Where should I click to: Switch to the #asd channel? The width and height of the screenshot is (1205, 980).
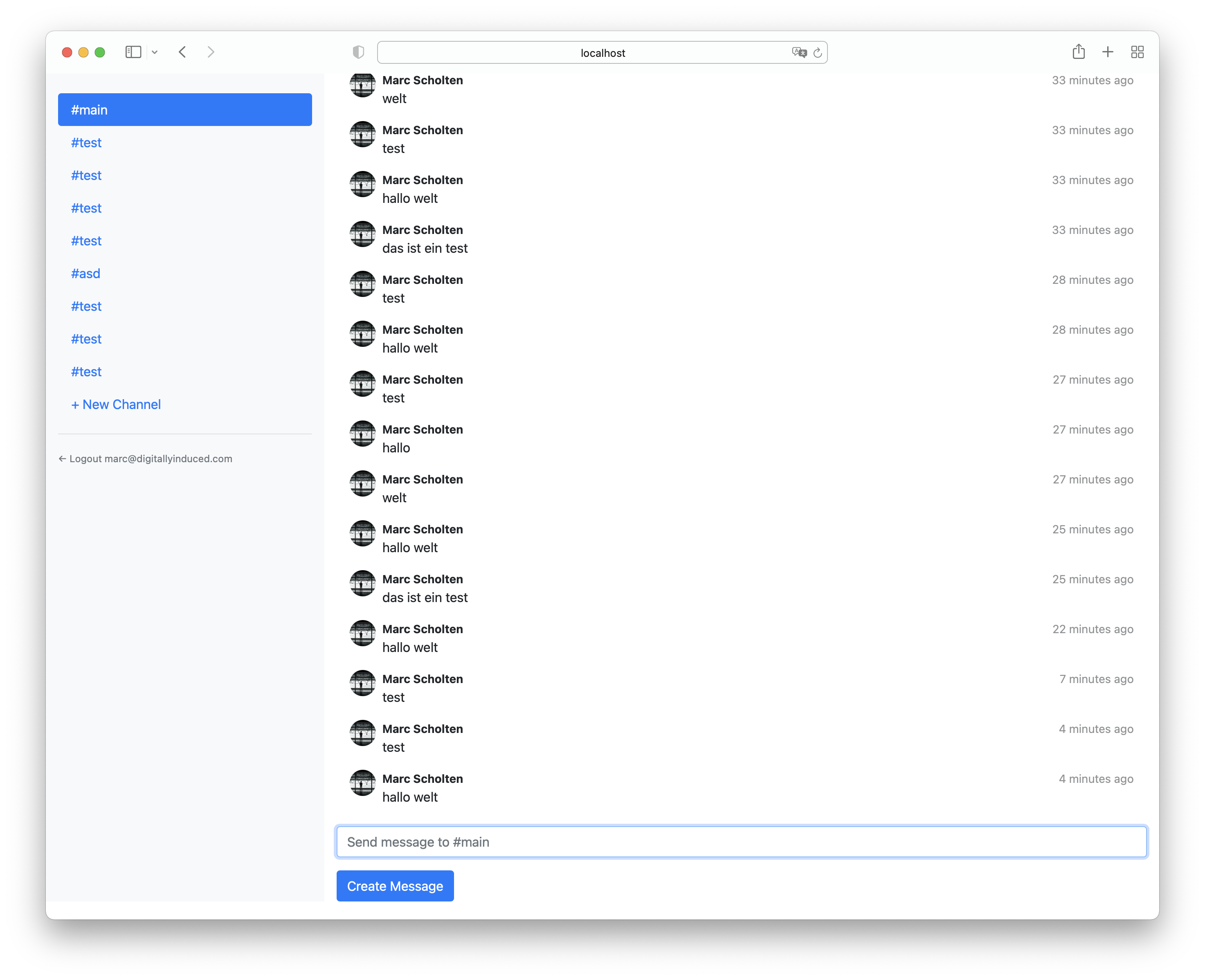pos(86,273)
